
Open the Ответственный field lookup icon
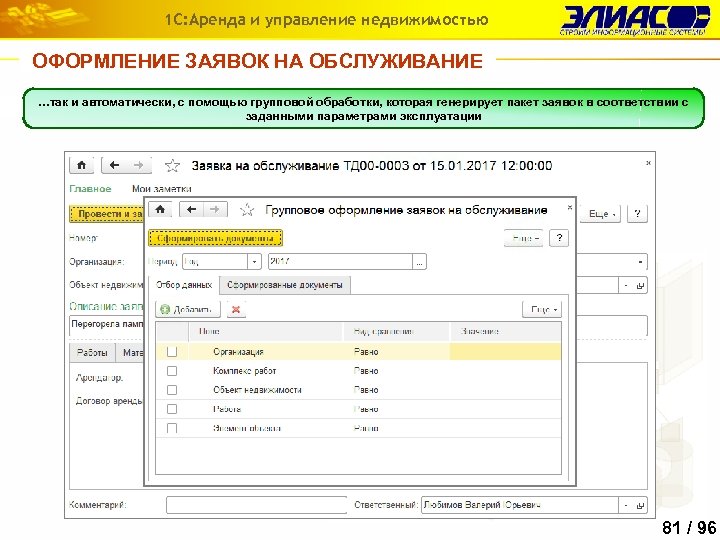640,505
